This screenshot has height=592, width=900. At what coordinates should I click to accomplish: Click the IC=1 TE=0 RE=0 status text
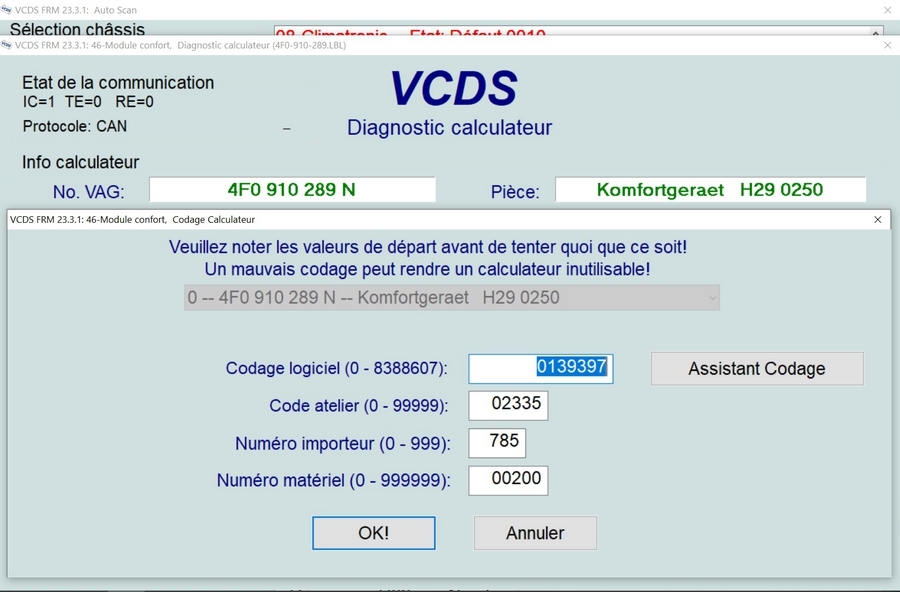(x=88, y=102)
